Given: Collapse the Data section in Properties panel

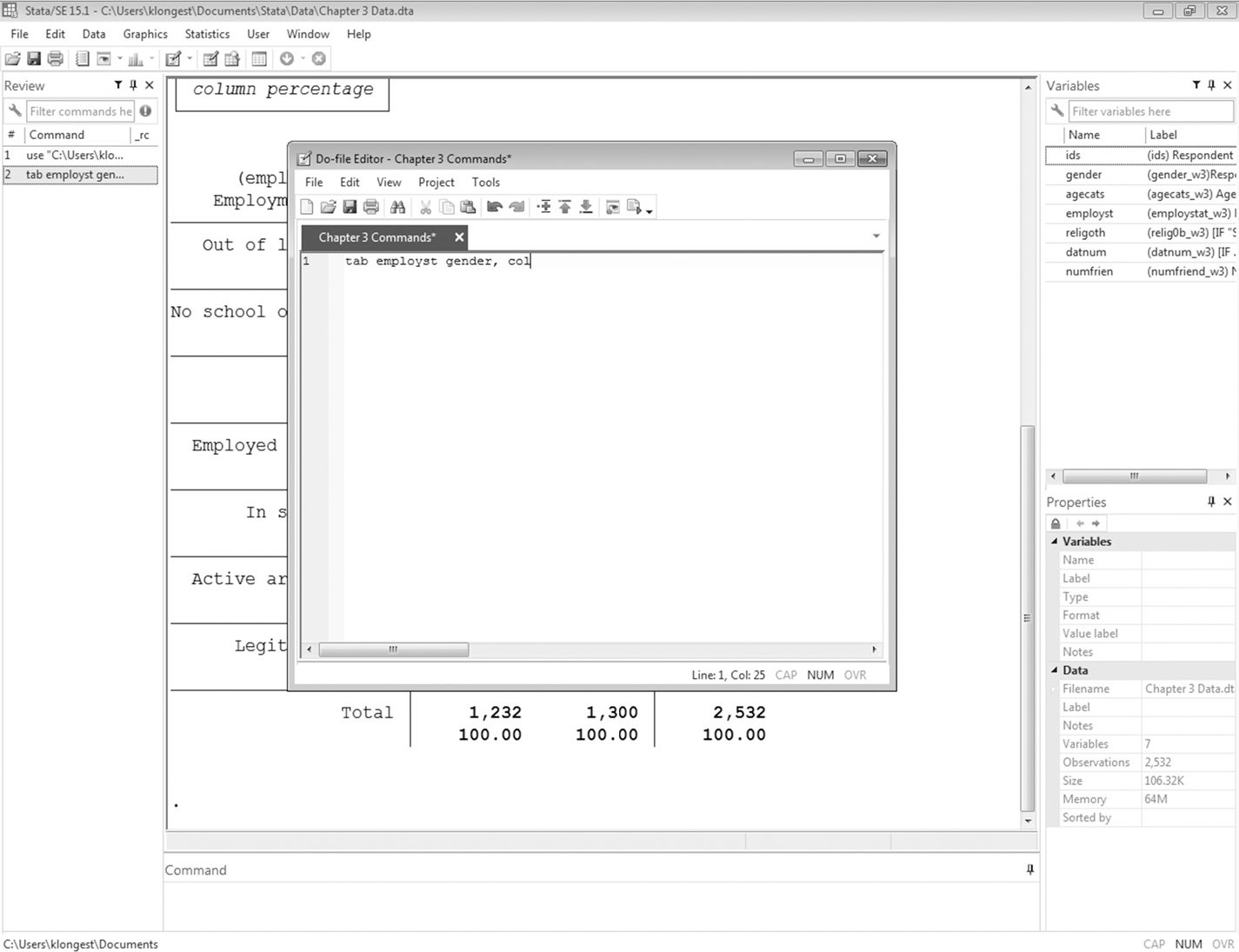Looking at the screenshot, I should (x=1055, y=670).
